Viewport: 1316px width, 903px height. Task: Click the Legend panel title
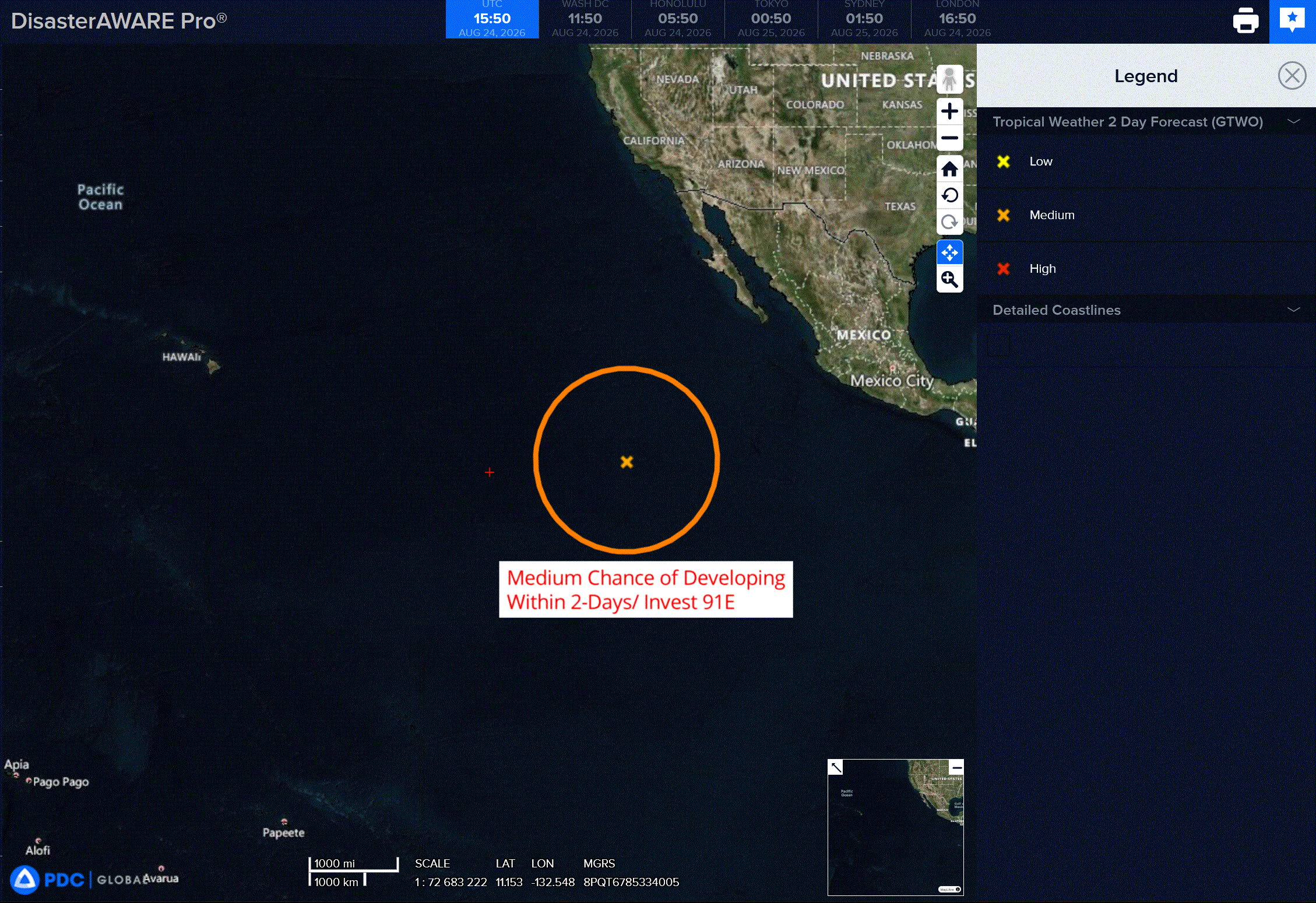pyautogui.click(x=1146, y=76)
